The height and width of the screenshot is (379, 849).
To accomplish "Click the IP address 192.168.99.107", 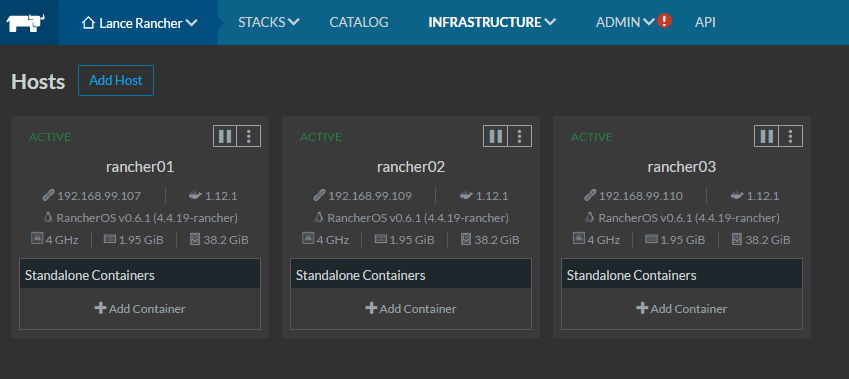I will pos(99,196).
